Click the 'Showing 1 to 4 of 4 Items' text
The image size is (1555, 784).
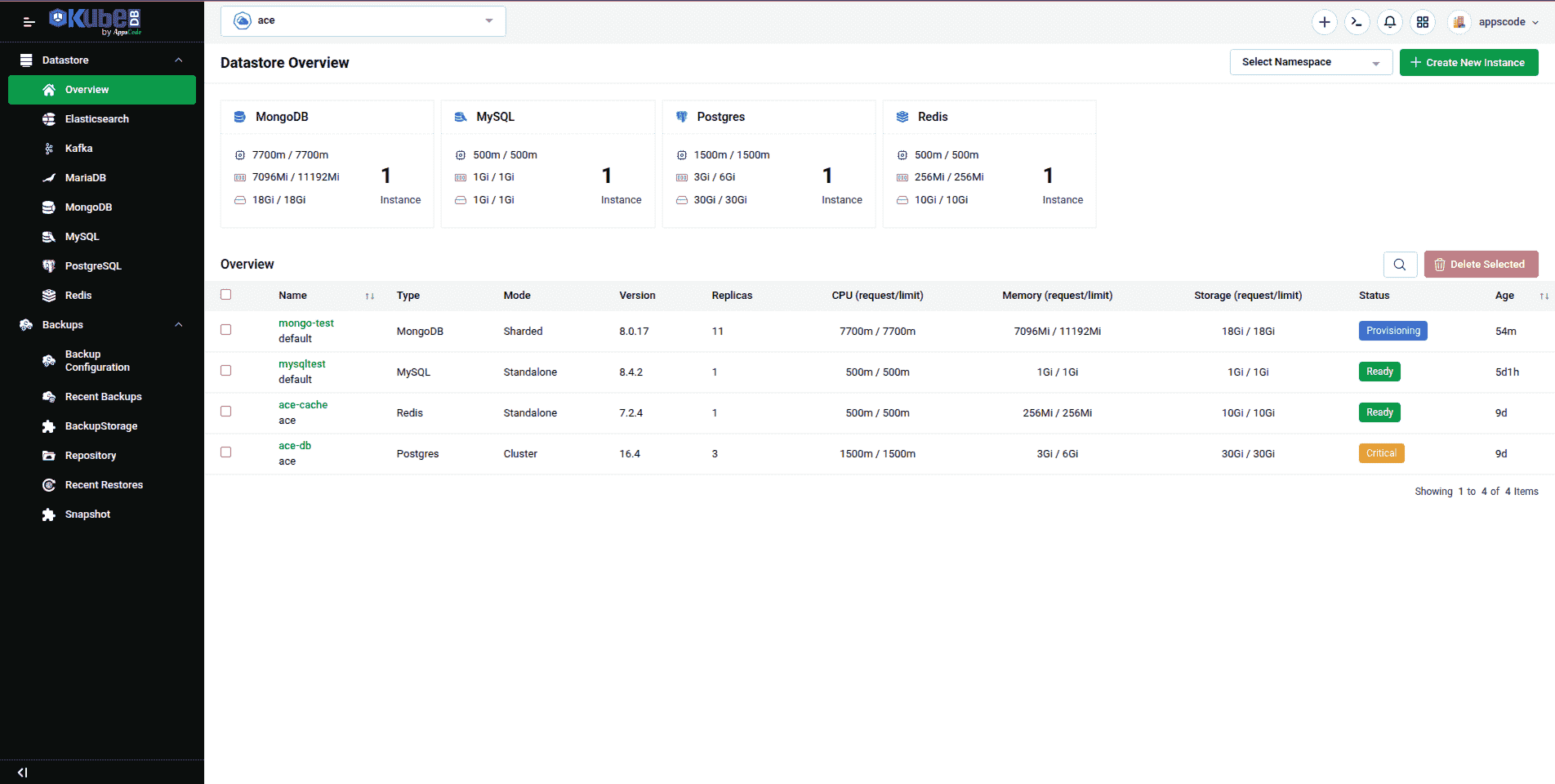pos(1477,492)
